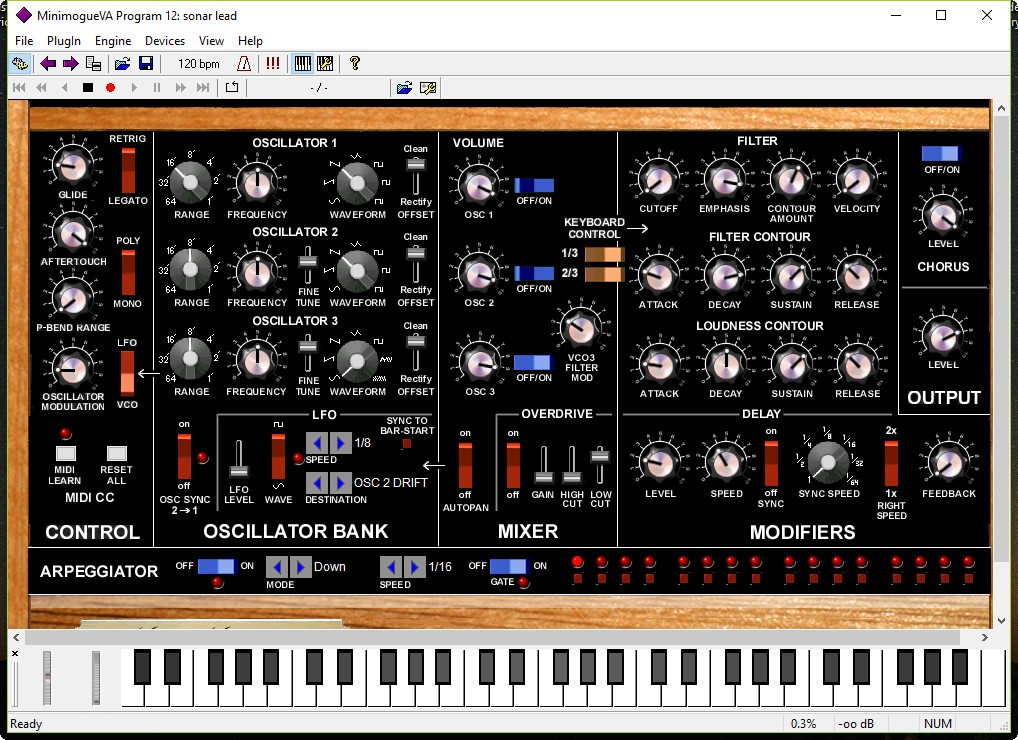The width and height of the screenshot is (1018, 740).
Task: Open the yellow question mark help icon
Action: 354,64
